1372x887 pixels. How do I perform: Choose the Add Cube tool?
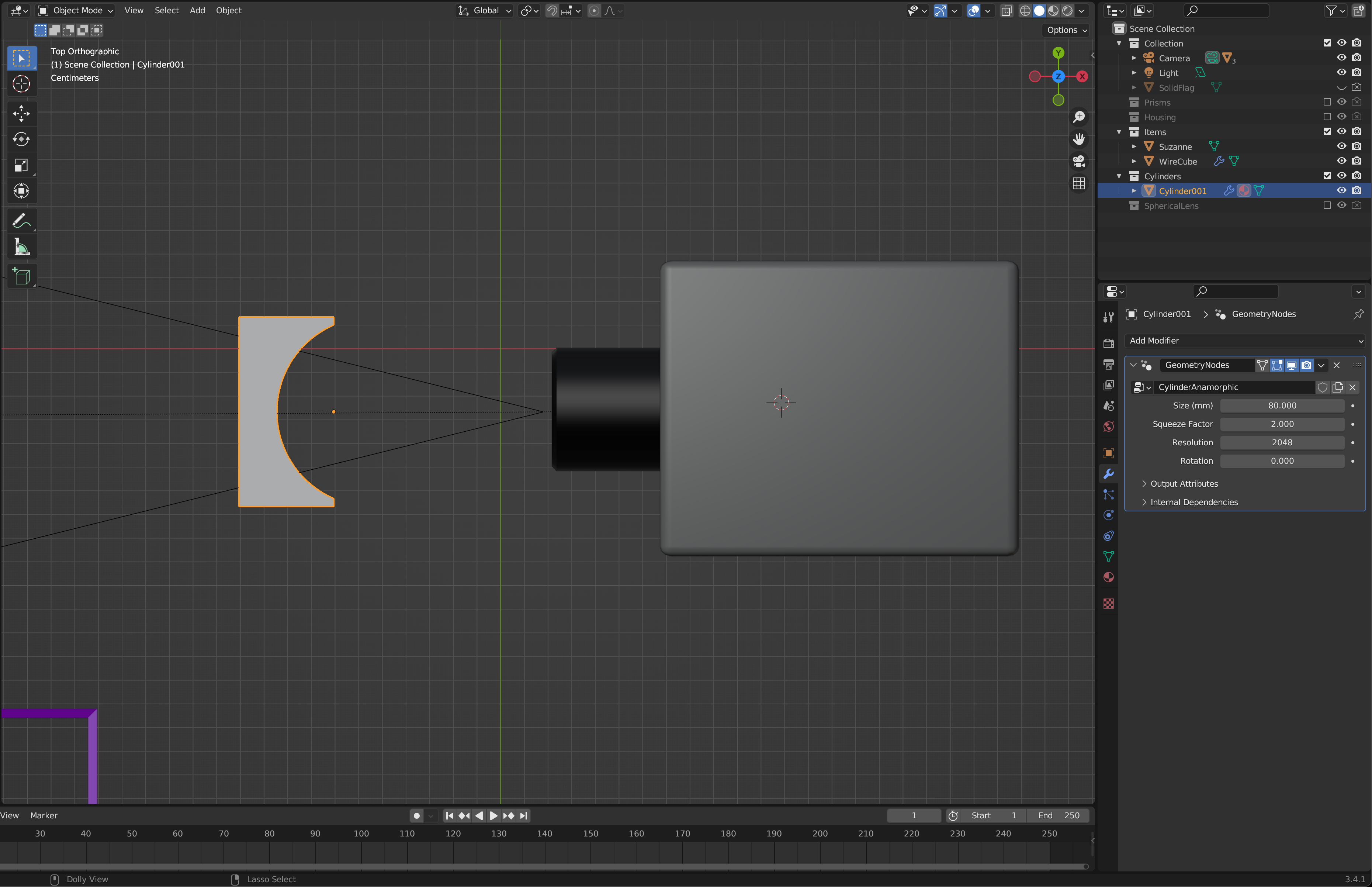tap(21, 276)
